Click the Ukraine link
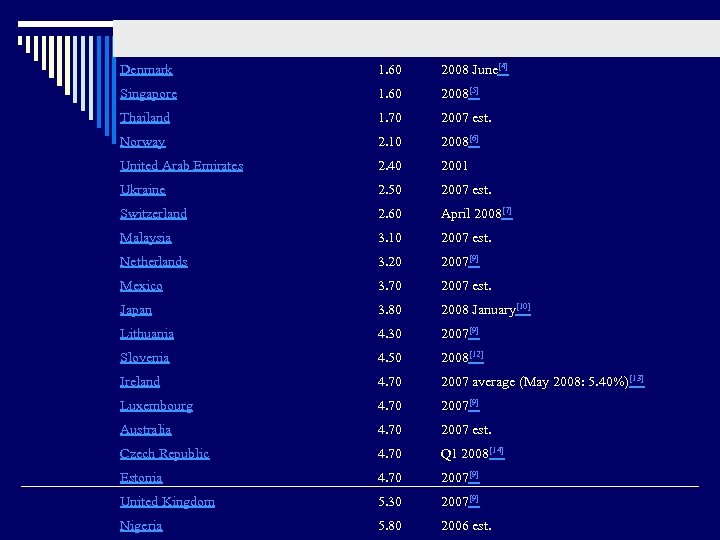Viewport: 720px width, 540px height. [142, 190]
